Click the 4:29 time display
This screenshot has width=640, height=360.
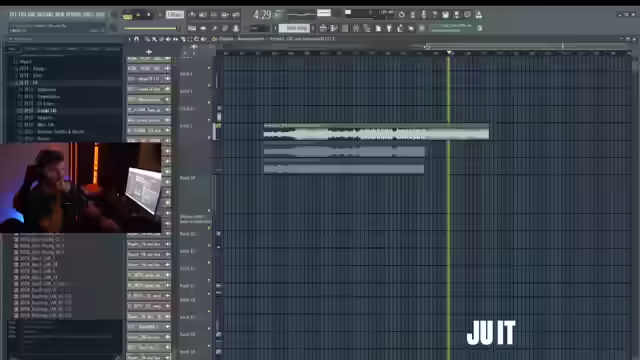coord(262,15)
